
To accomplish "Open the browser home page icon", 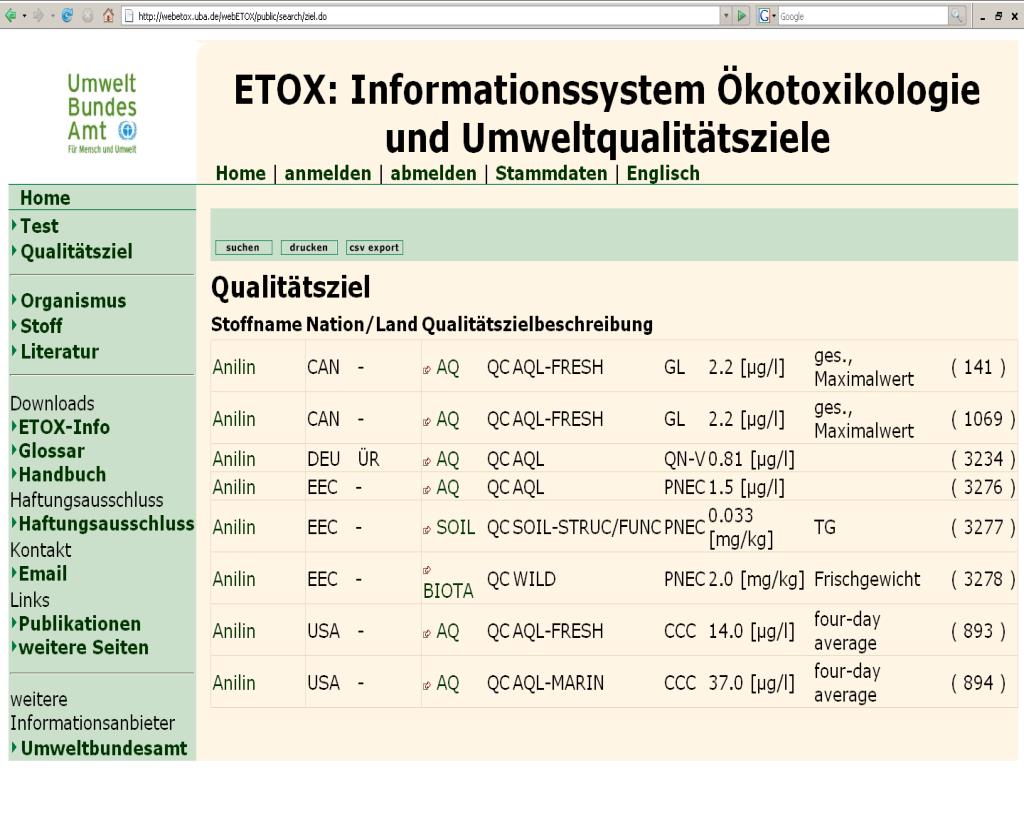I will pos(108,16).
